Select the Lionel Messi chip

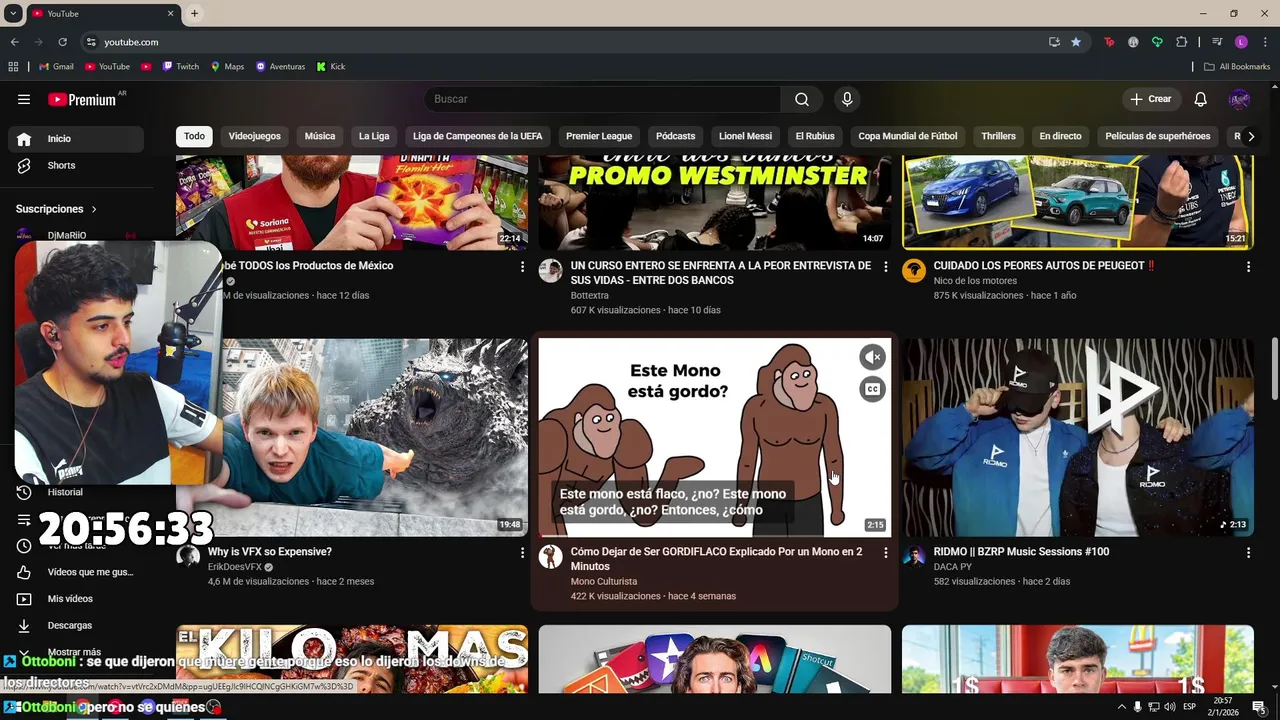(745, 136)
